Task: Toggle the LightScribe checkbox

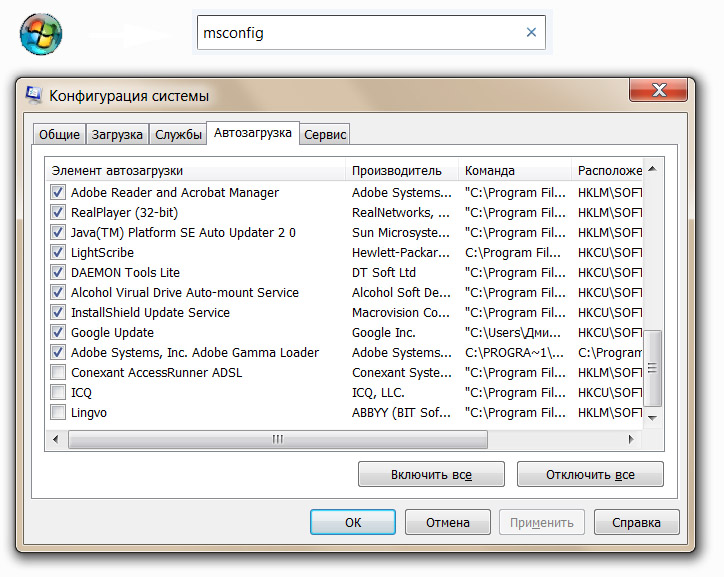Action: (58, 252)
